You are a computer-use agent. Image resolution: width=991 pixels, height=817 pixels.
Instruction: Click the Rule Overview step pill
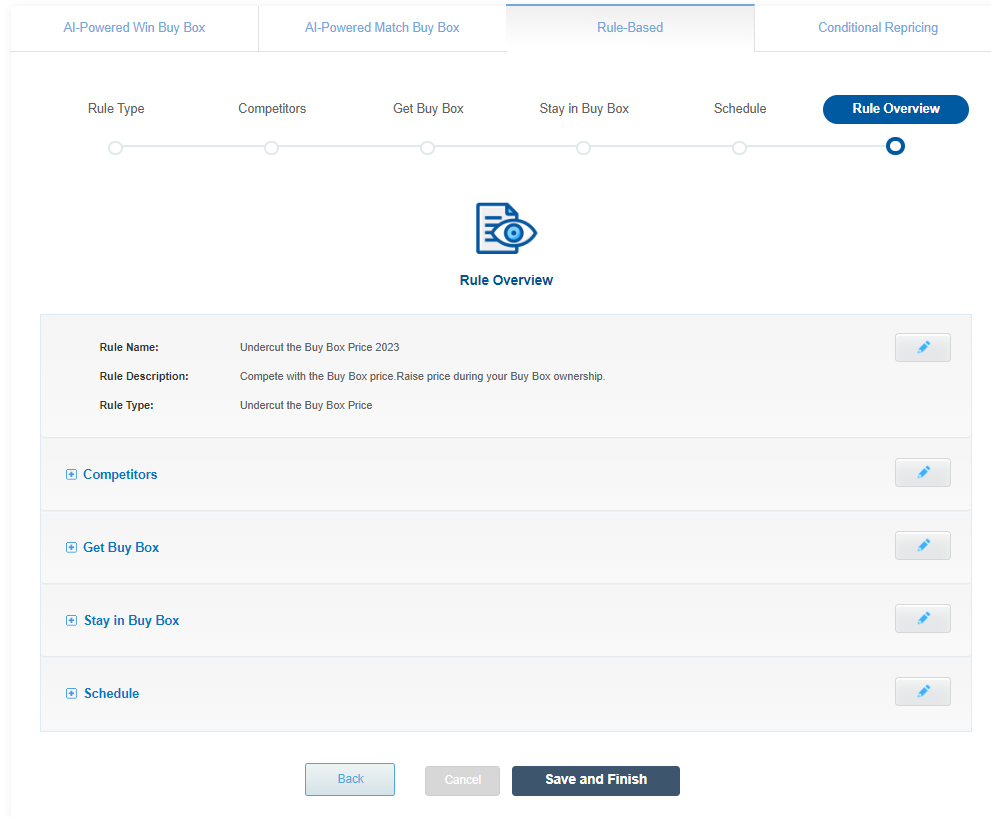[x=896, y=109]
